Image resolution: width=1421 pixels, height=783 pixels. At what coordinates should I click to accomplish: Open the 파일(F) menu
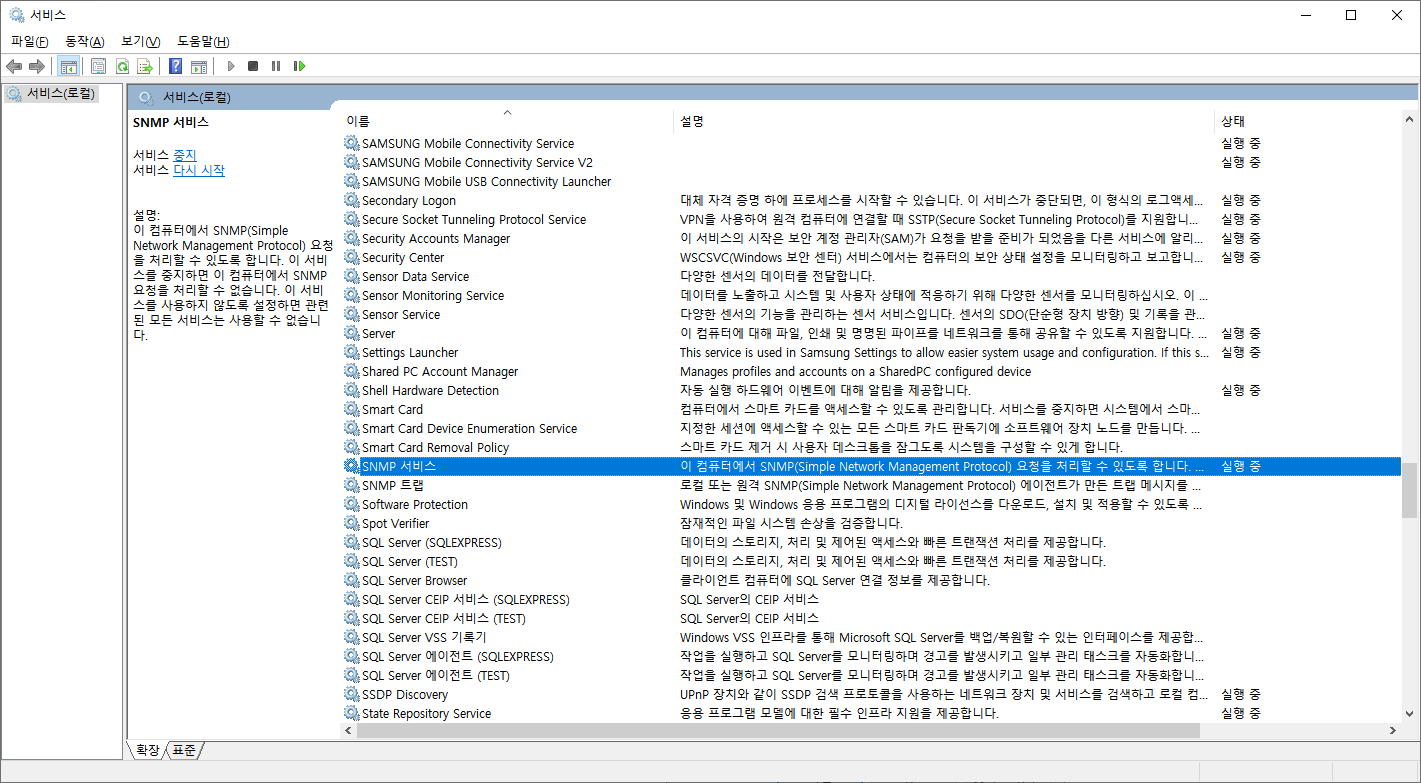[x=29, y=41]
